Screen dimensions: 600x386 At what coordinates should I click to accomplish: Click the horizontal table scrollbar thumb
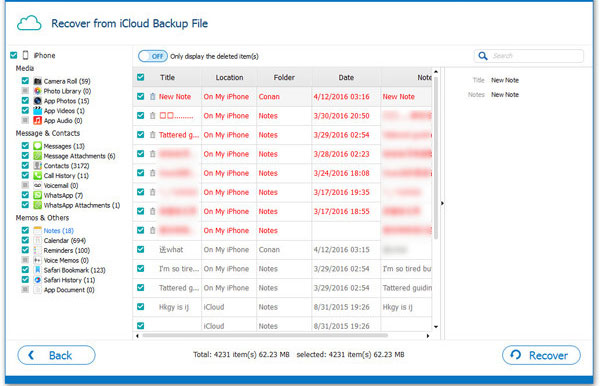[265, 336]
